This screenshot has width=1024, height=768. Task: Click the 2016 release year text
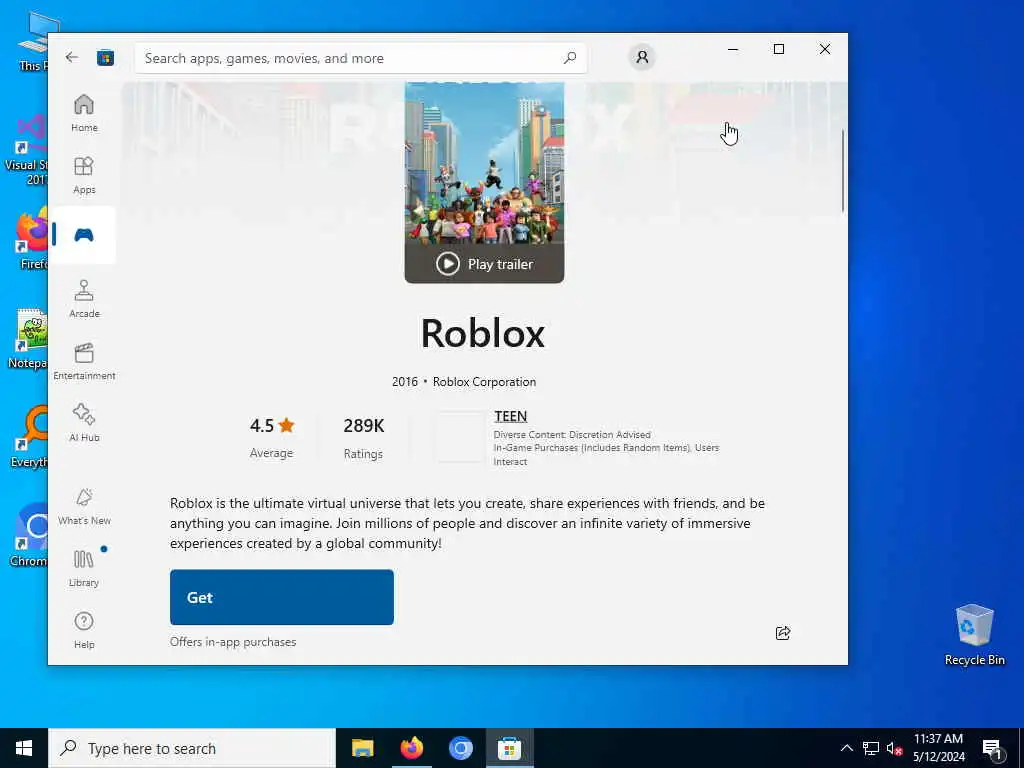click(x=404, y=381)
